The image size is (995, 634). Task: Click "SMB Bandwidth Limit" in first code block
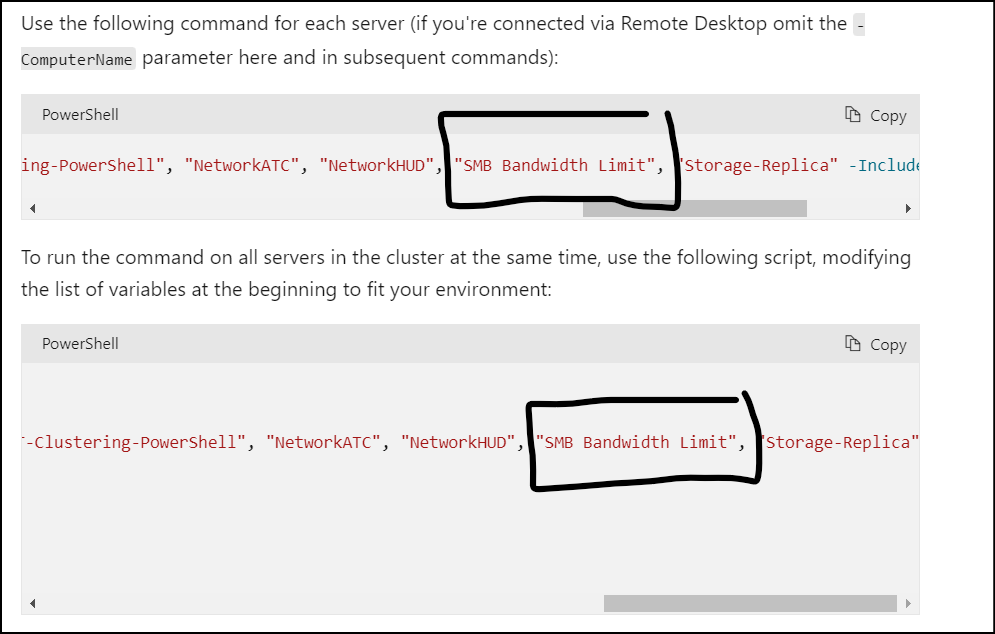coord(554,166)
